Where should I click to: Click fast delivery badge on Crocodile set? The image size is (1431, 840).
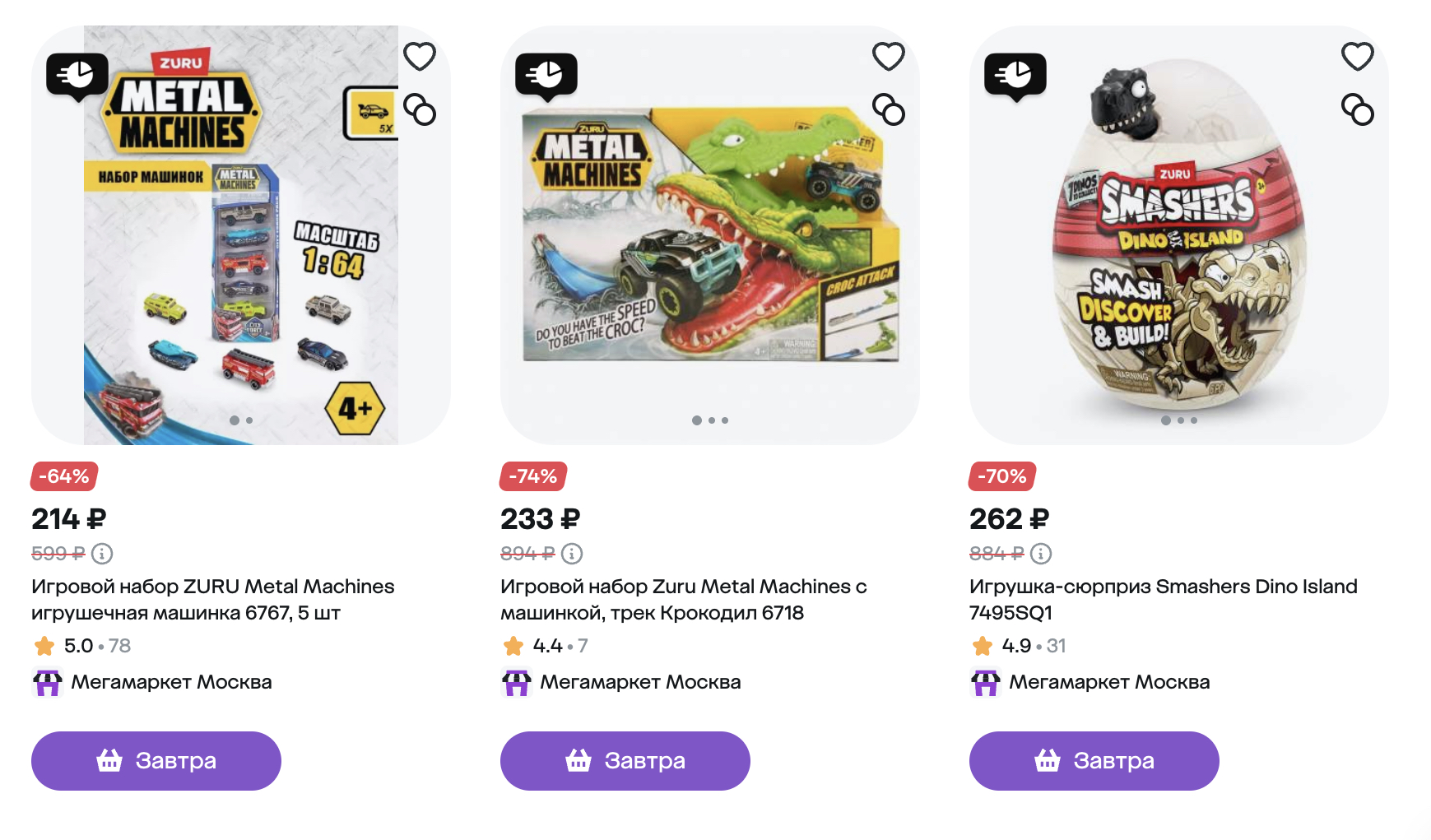coord(546,76)
